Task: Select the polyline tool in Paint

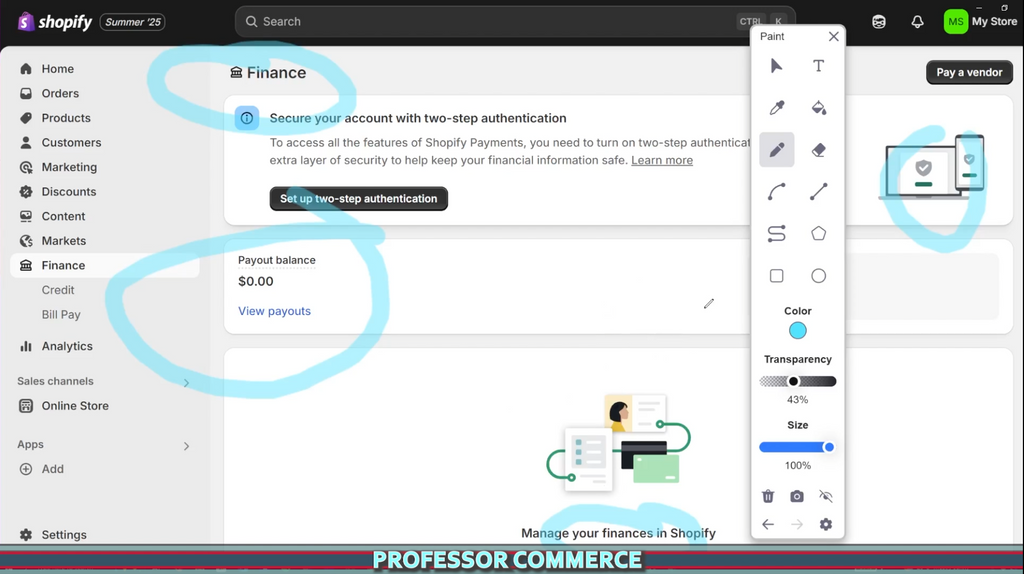Action: click(x=776, y=233)
